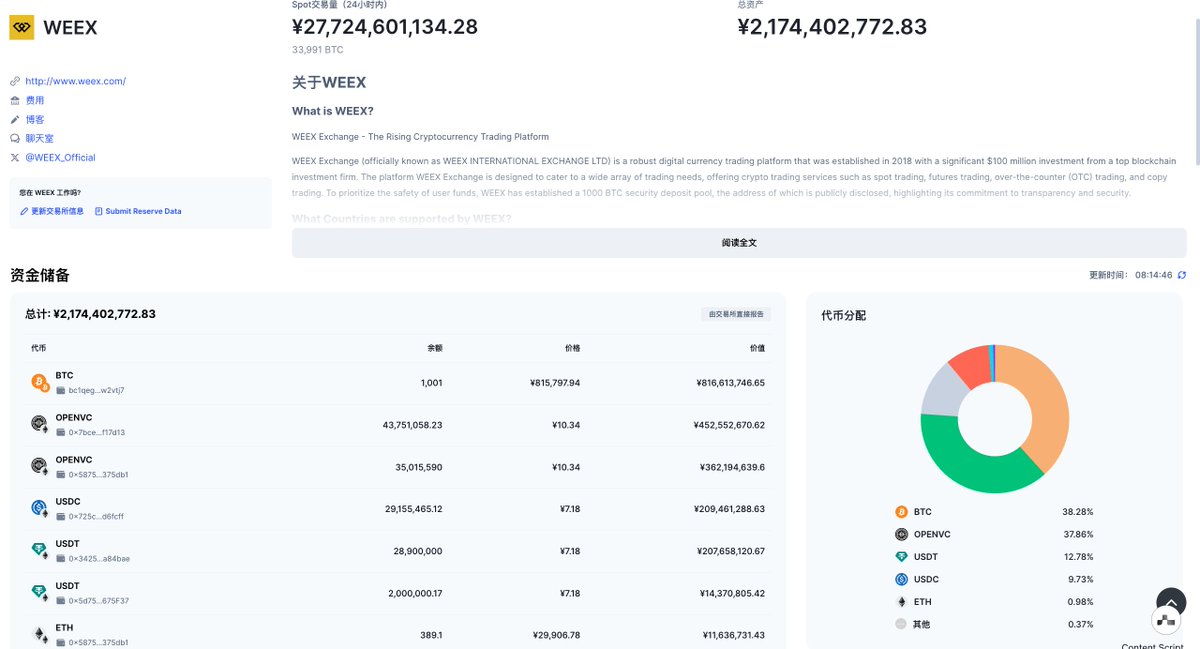The width and height of the screenshot is (1200, 649).
Task: Expand article with 阅读全文 button
Action: click(x=739, y=243)
